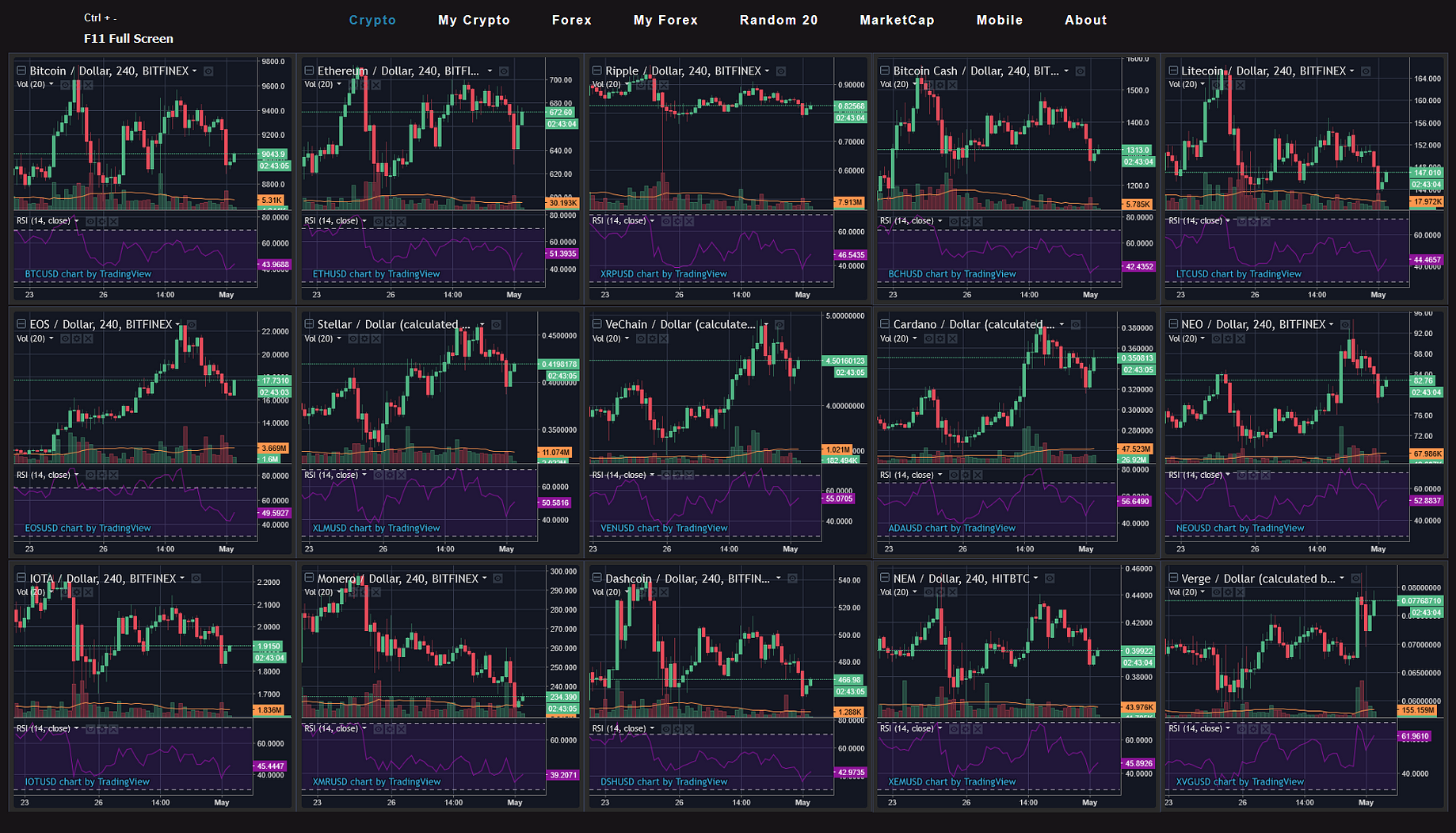Hide the RSI indicator in the Ripple chart
The width and height of the screenshot is (1456, 833).
[665, 222]
